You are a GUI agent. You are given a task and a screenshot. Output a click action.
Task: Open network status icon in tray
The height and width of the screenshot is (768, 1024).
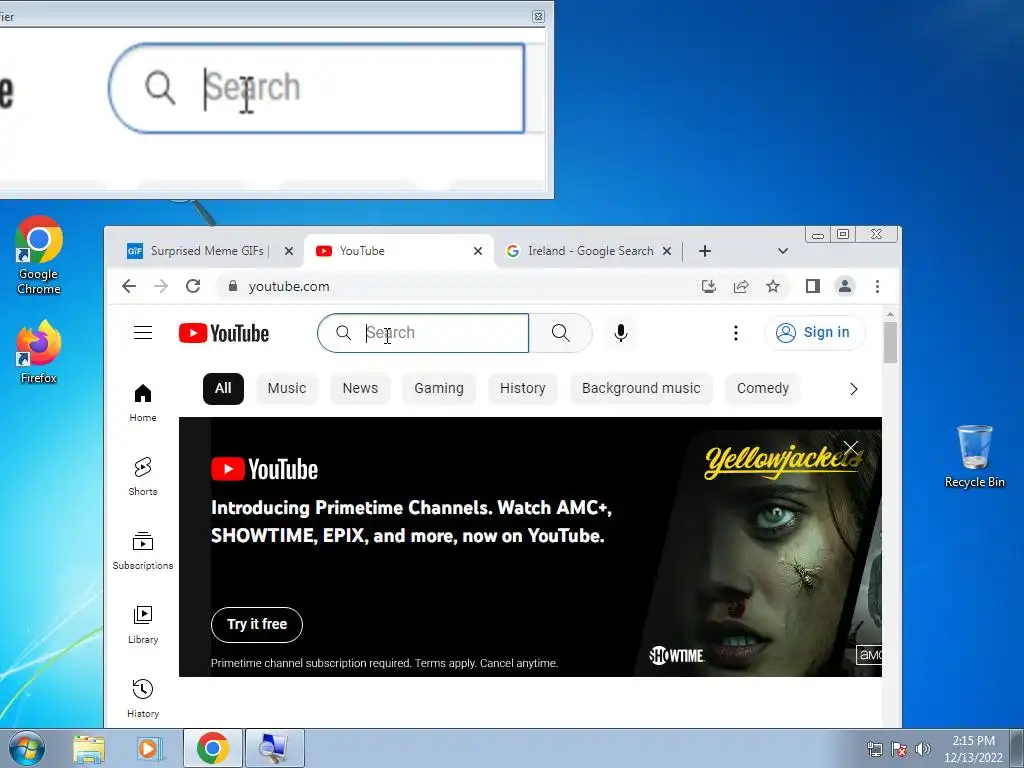click(x=875, y=748)
